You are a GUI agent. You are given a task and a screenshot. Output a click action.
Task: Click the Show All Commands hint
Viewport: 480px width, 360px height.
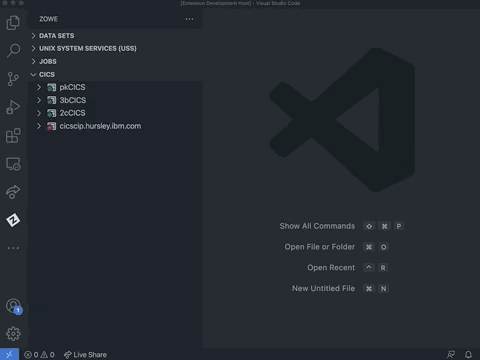click(317, 226)
